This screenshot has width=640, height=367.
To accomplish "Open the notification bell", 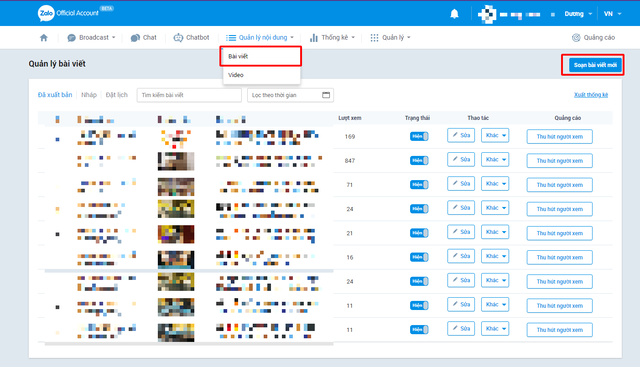I will (x=454, y=13).
